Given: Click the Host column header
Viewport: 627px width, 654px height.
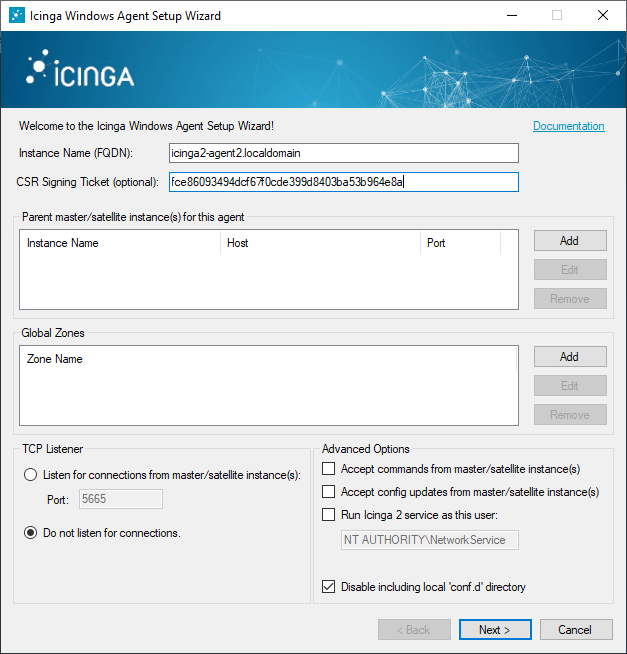Looking at the screenshot, I should click(x=320, y=243).
